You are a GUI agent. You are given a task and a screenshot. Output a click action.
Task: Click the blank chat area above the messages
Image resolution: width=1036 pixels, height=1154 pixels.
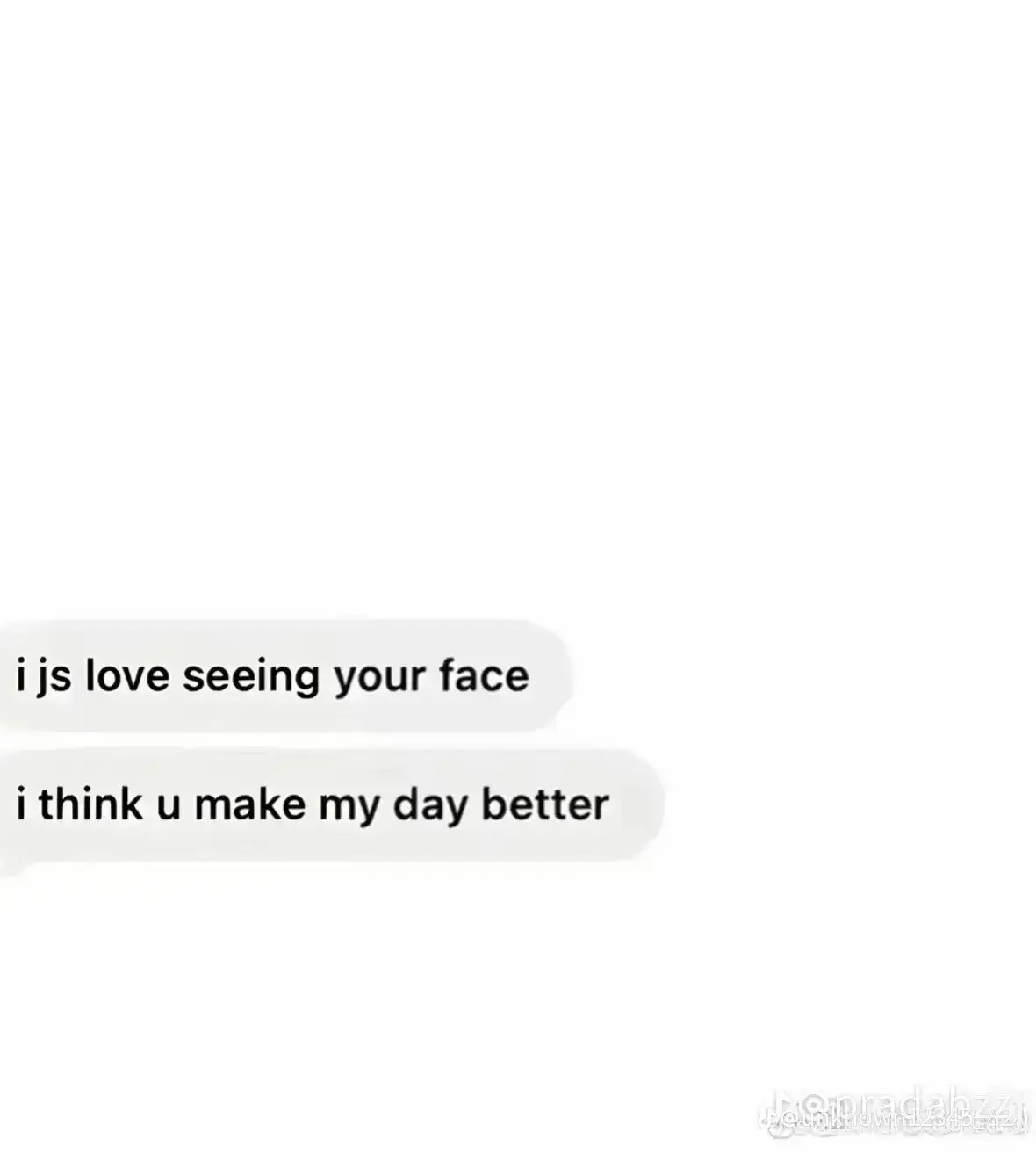point(518,307)
